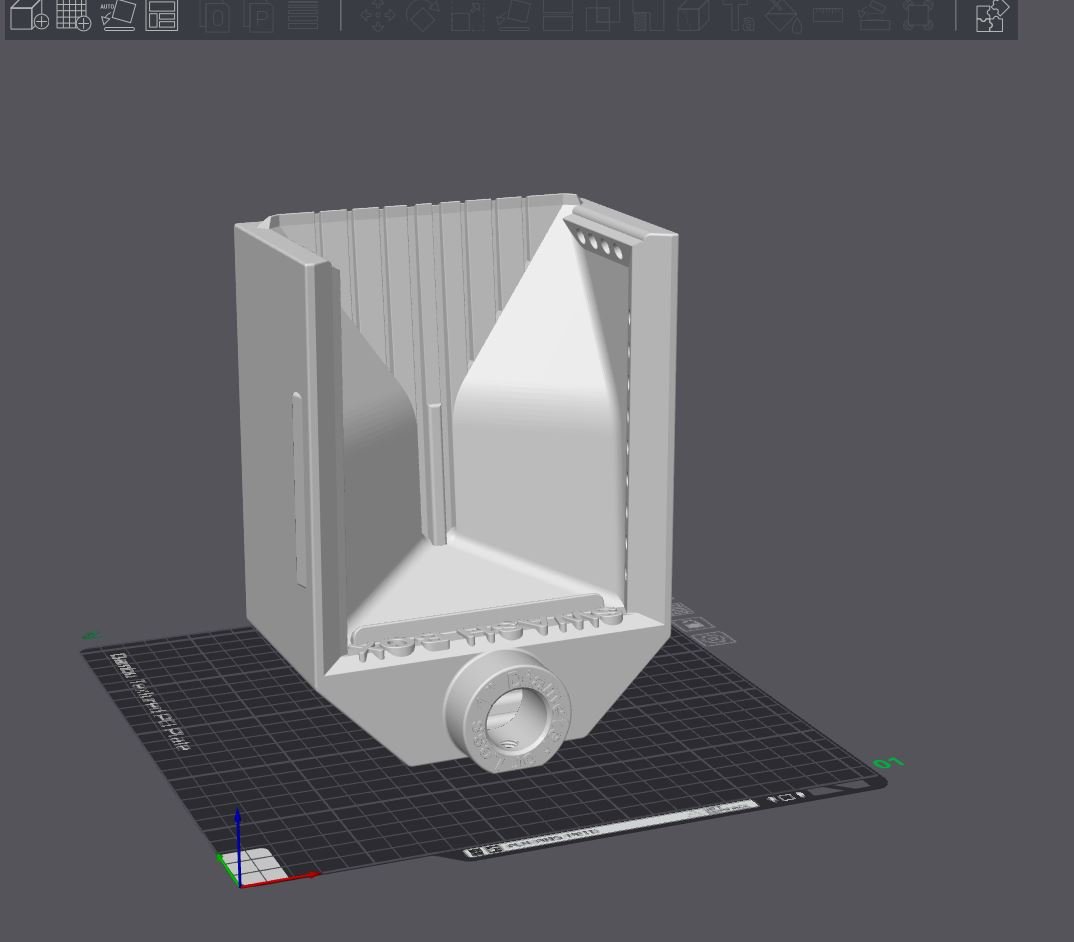
Task: Switch to Assembly view via puzzle icon
Action: click(x=992, y=18)
